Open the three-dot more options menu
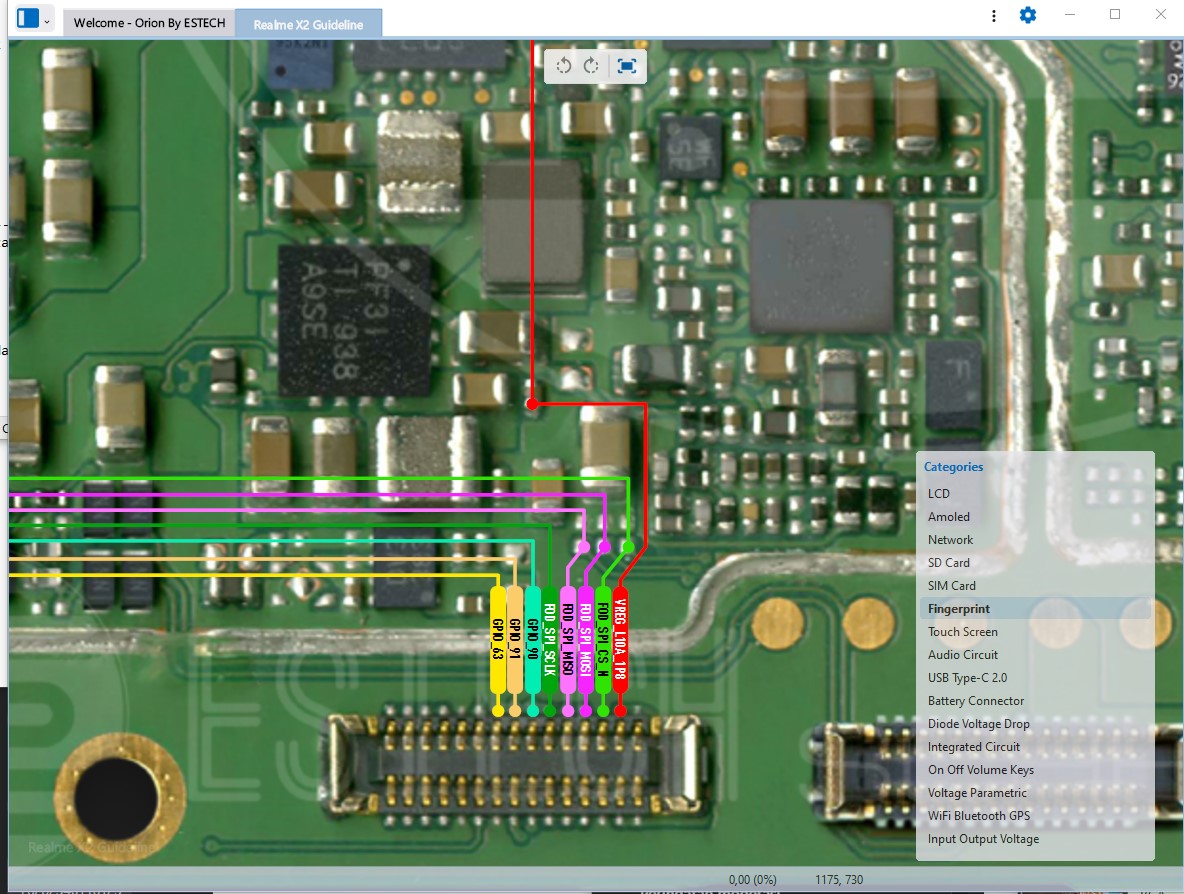This screenshot has height=894, width=1184. coord(993,16)
